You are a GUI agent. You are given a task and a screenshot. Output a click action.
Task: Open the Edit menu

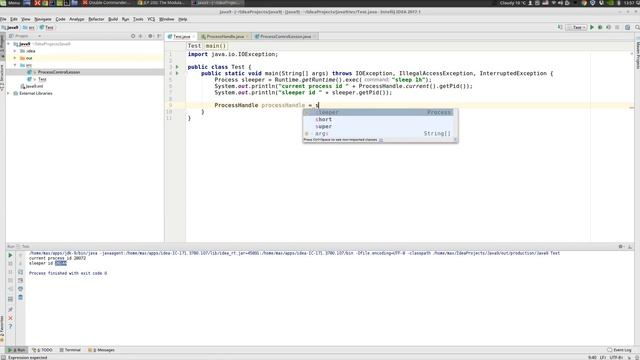click(14, 19)
